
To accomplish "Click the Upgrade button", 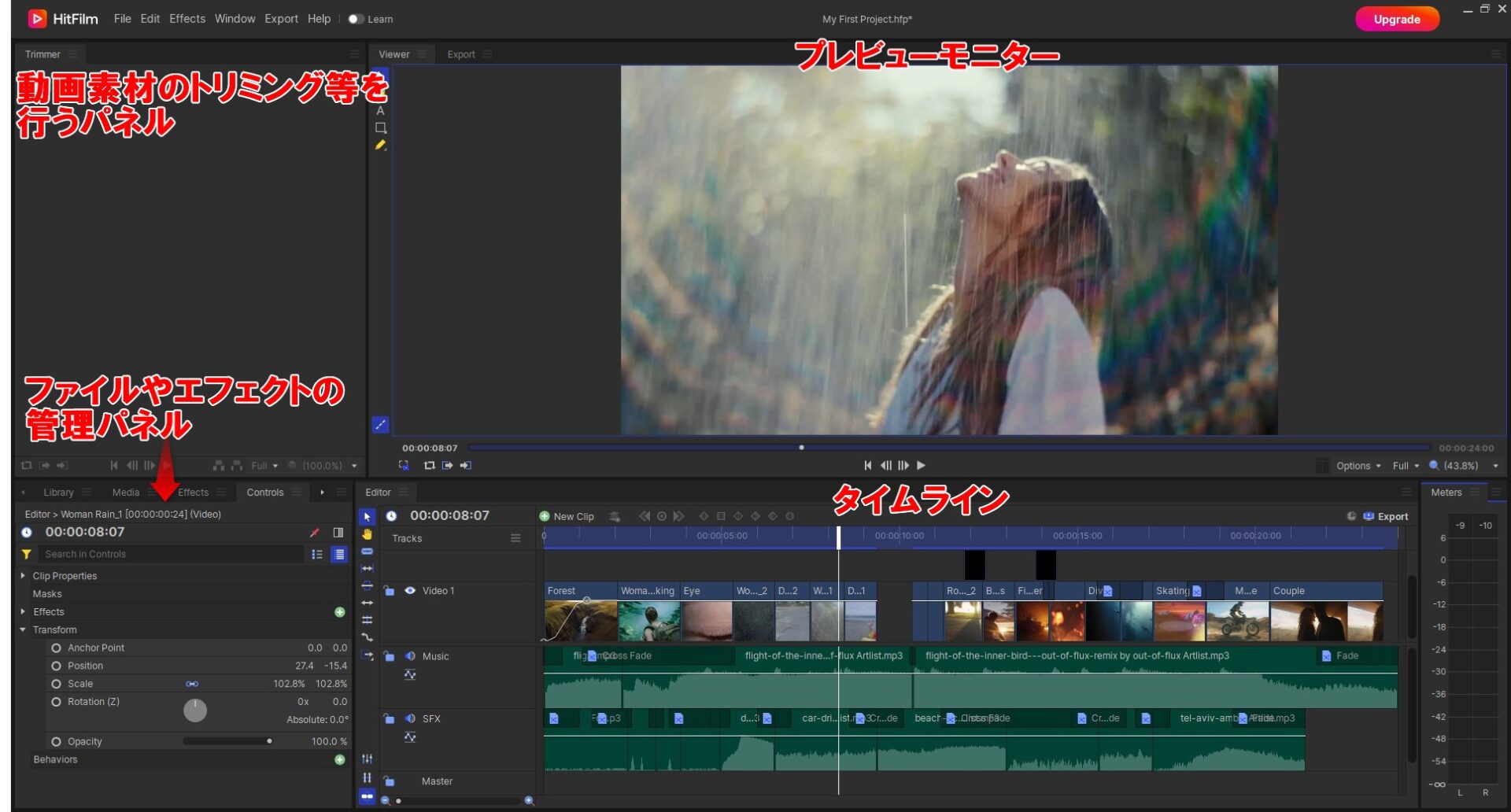I will (1397, 18).
